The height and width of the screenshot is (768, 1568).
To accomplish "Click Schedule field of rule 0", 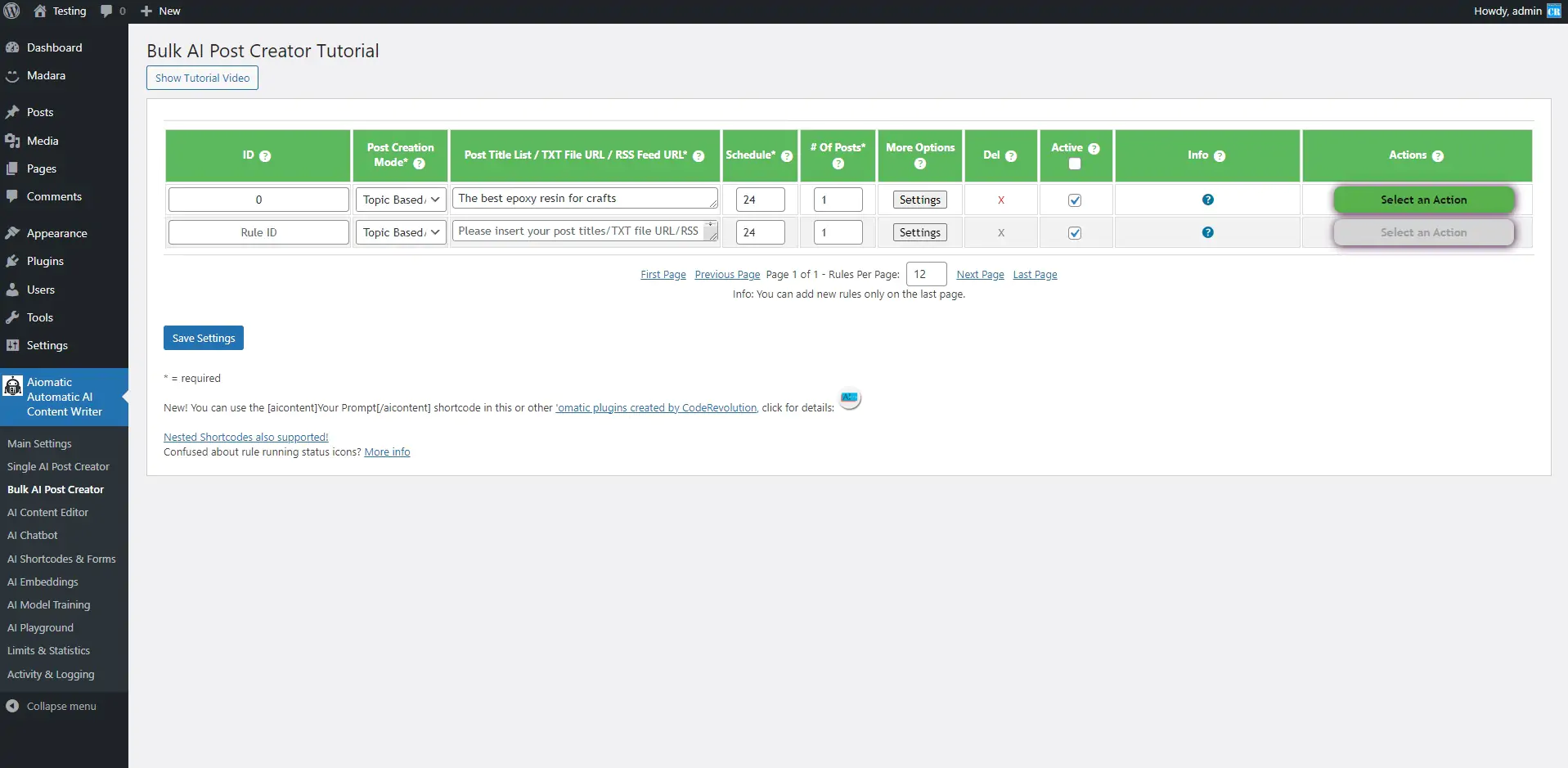I will click(x=760, y=200).
